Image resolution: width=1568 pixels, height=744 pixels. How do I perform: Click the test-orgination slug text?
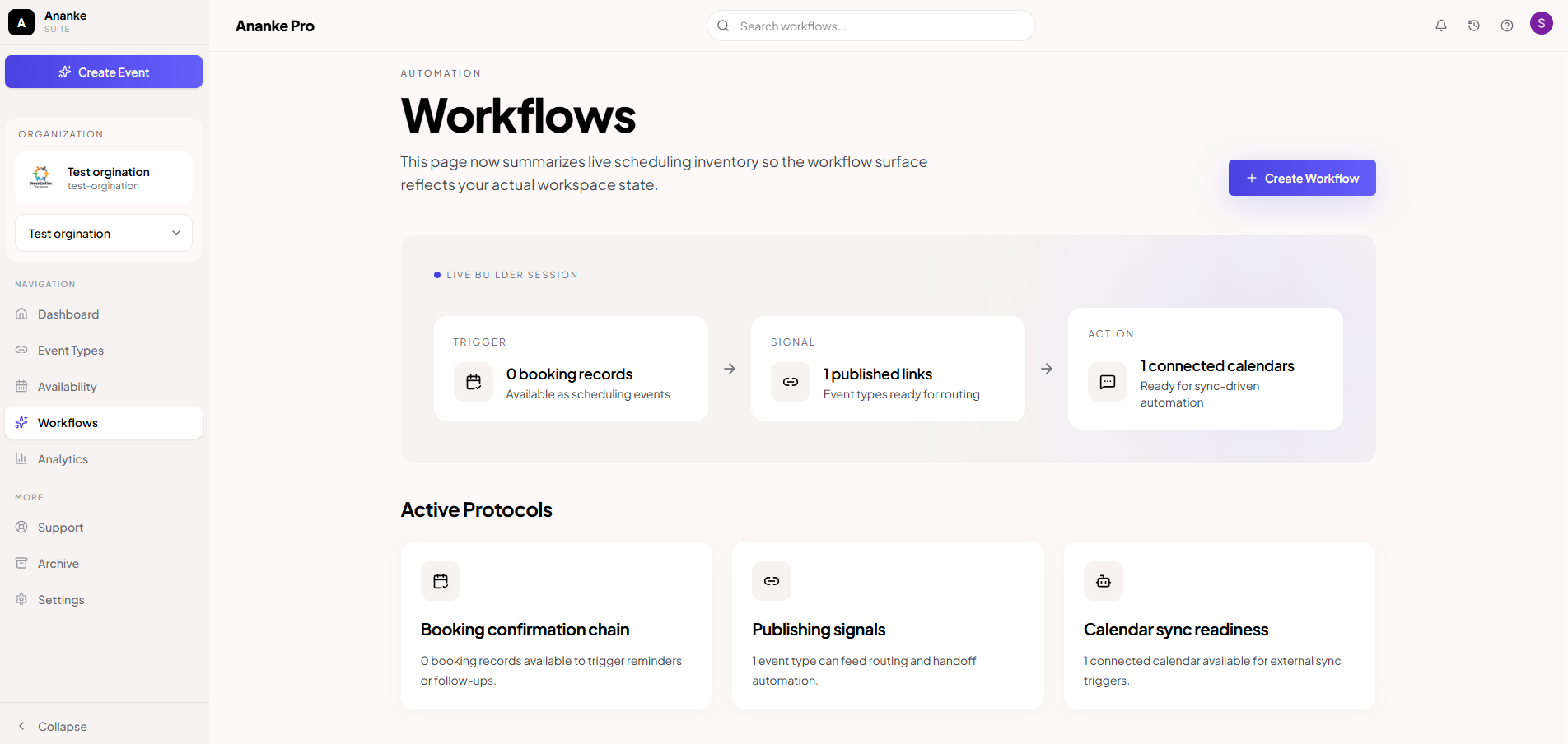tap(103, 186)
